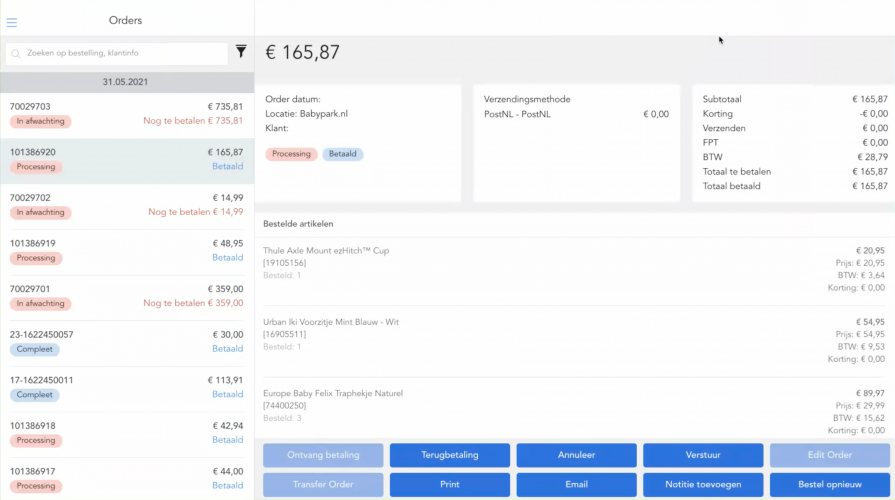
Task: Click the Edit Order button
Action: tap(829, 455)
